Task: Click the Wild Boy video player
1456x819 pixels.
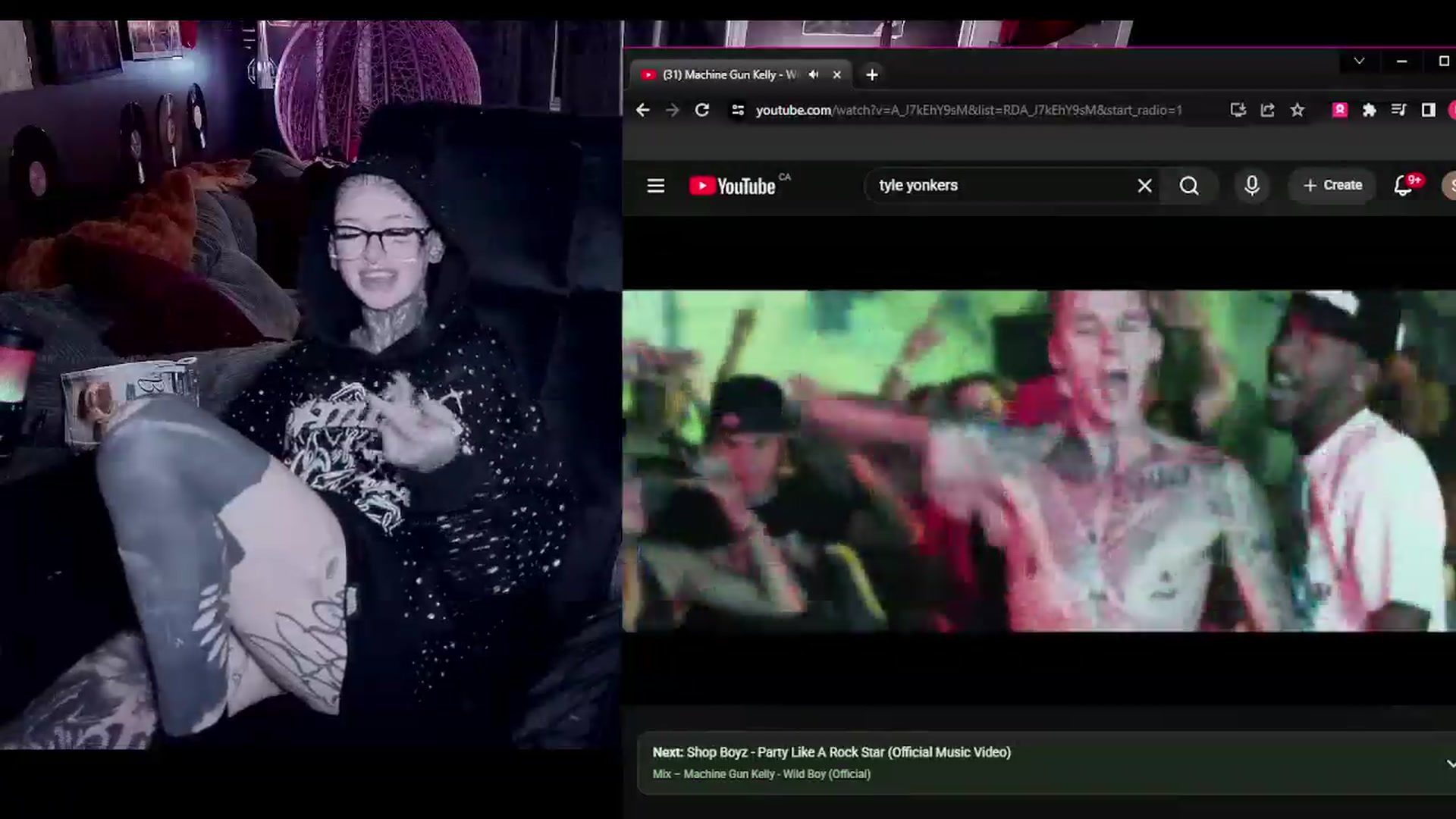Action: [x=1039, y=460]
